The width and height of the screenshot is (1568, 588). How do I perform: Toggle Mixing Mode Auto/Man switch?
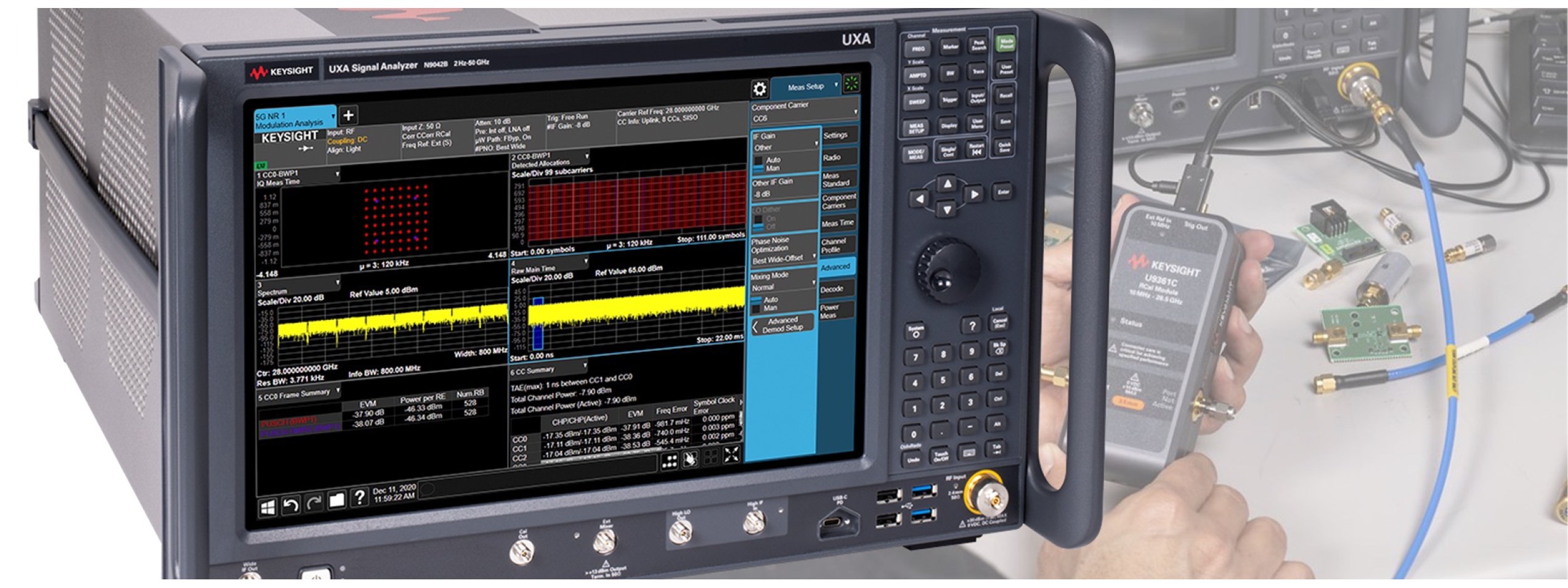tap(757, 303)
